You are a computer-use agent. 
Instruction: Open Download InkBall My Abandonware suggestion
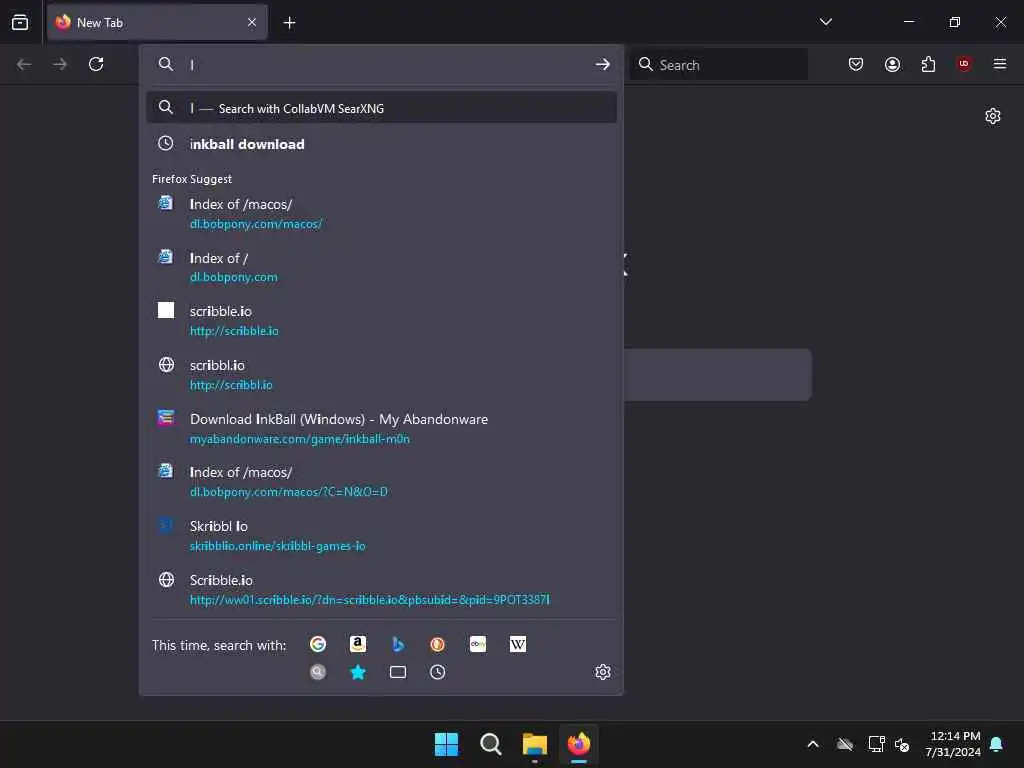coord(381,428)
